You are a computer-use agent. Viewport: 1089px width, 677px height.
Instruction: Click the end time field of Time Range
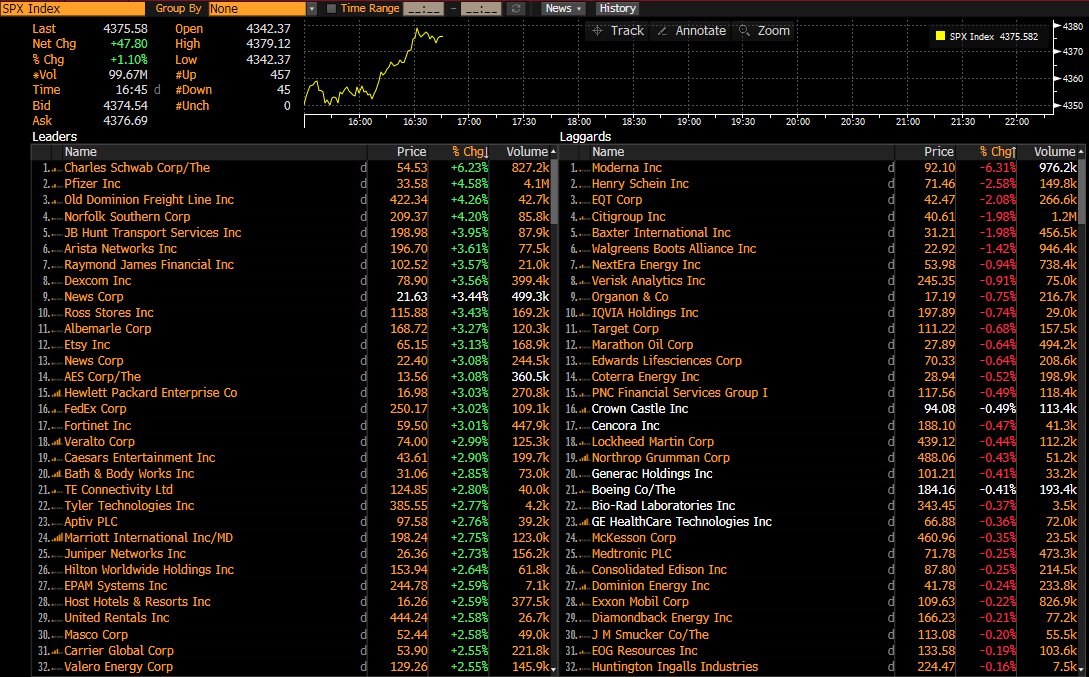point(481,8)
